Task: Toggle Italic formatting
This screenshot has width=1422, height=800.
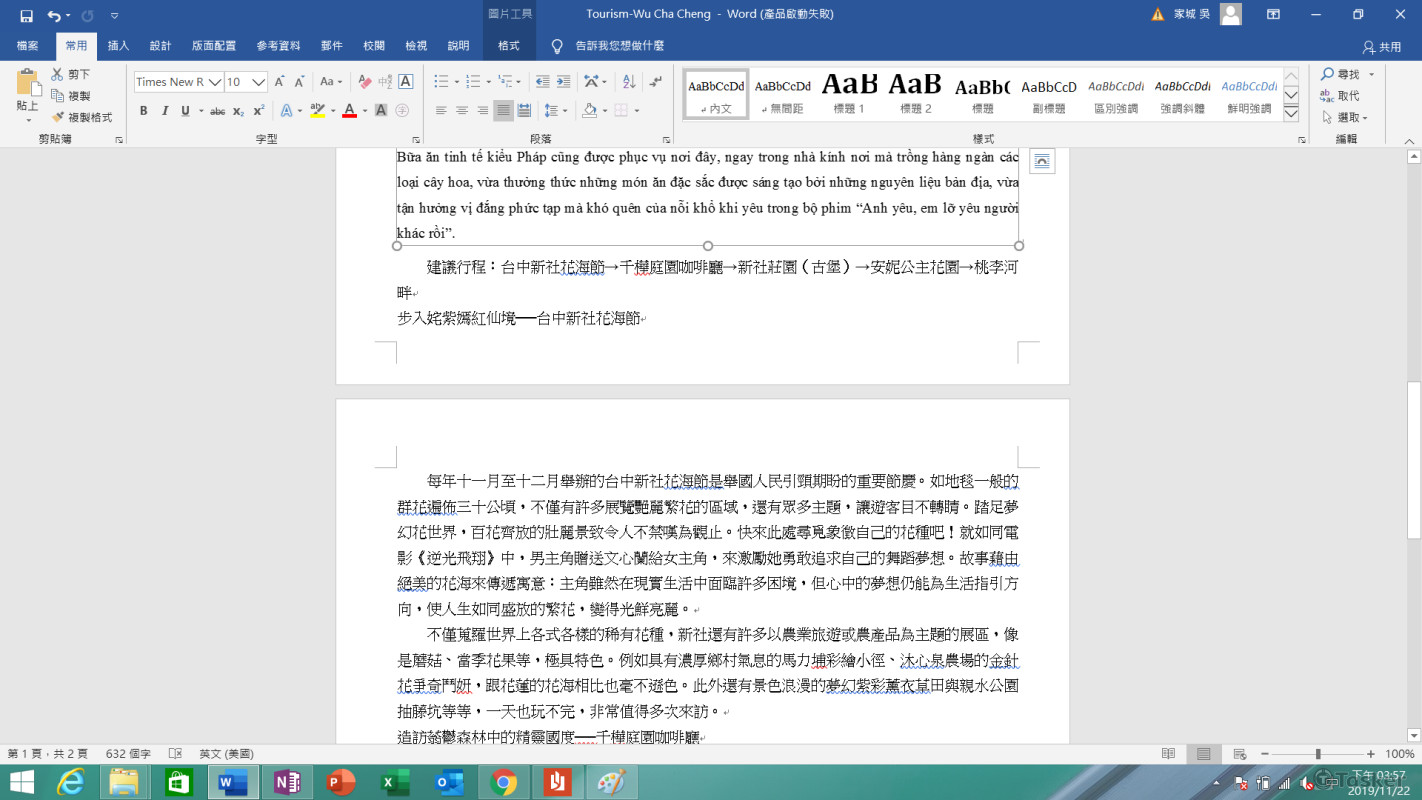Action: [x=165, y=111]
